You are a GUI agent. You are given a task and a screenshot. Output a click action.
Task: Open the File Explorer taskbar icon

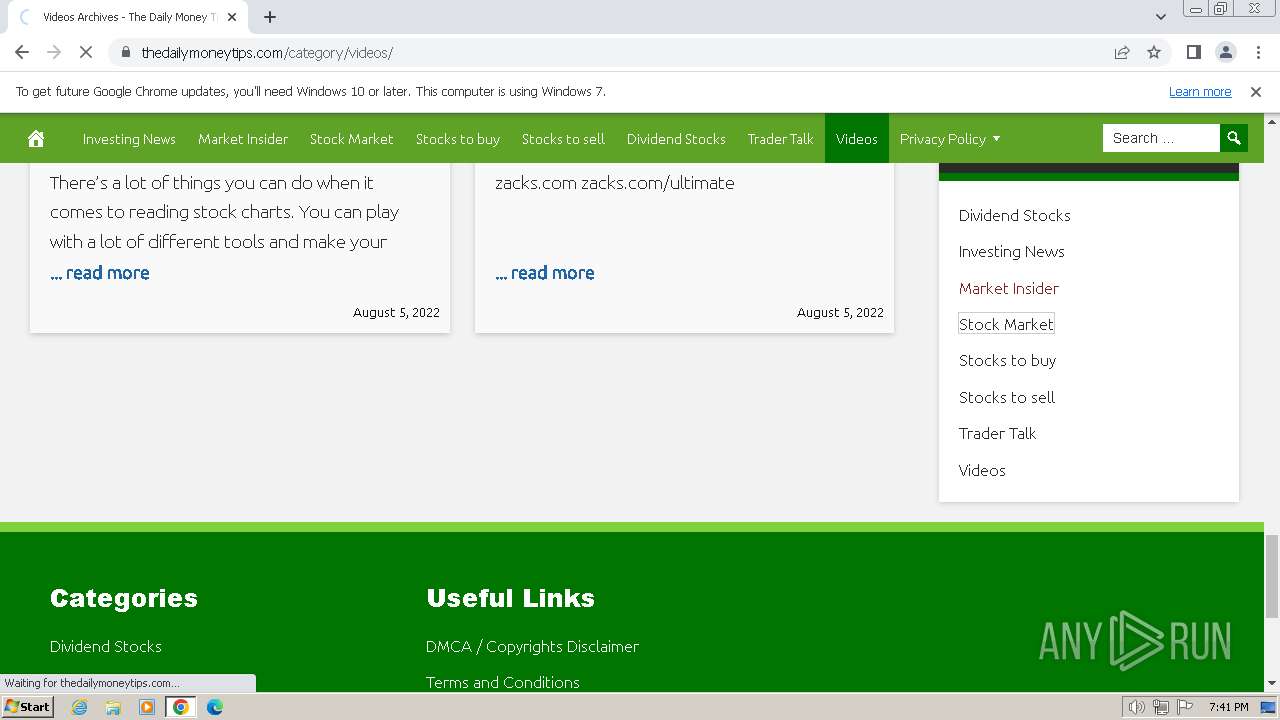[113, 706]
